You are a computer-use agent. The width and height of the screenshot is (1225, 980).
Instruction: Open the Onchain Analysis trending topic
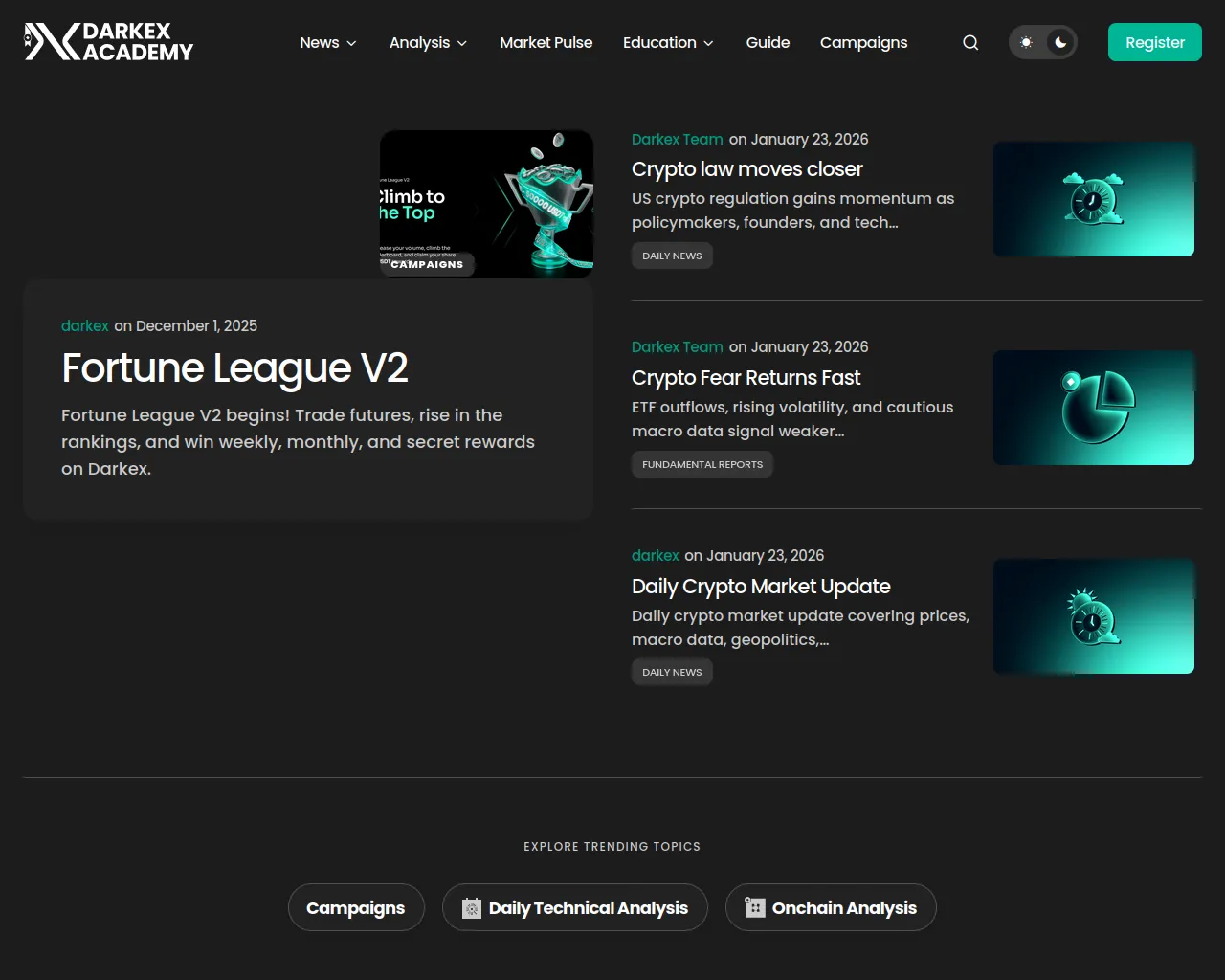pos(831,908)
